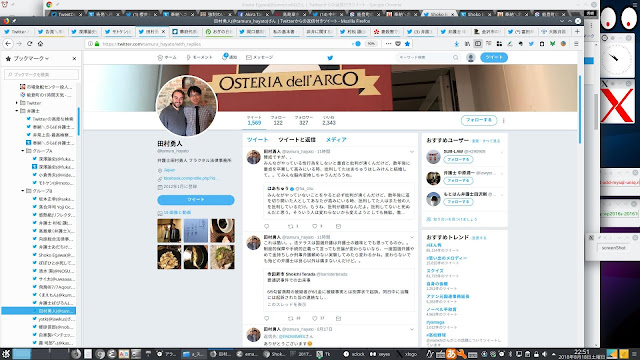Click Japanese input あ tray icon
Viewport: 640px width, 360px height.
pos(451,354)
